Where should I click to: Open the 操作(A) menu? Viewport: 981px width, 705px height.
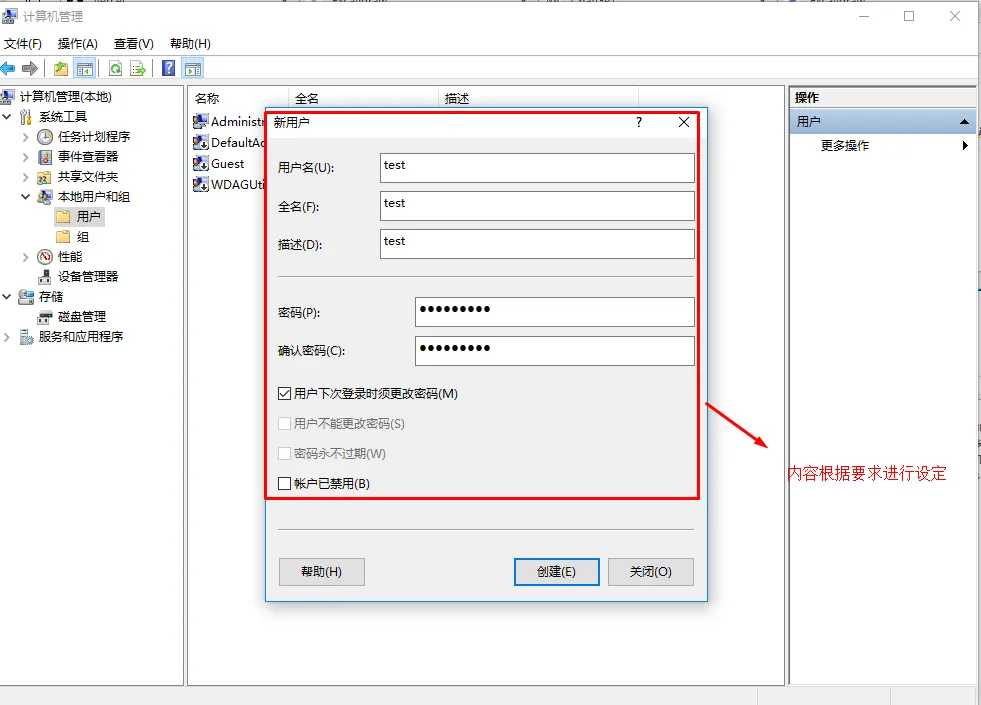point(78,43)
